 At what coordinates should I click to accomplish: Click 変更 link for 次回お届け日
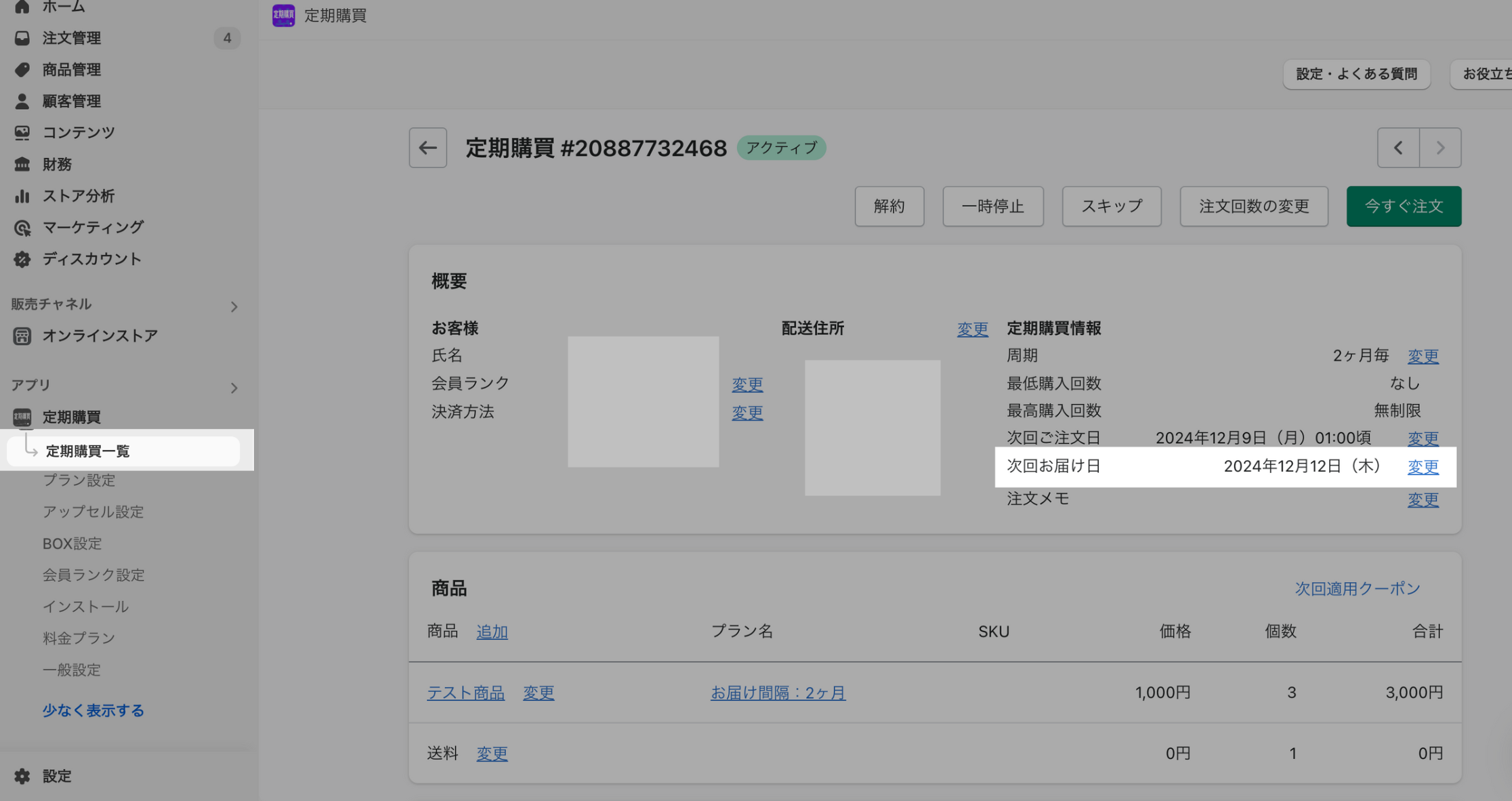coord(1423,467)
